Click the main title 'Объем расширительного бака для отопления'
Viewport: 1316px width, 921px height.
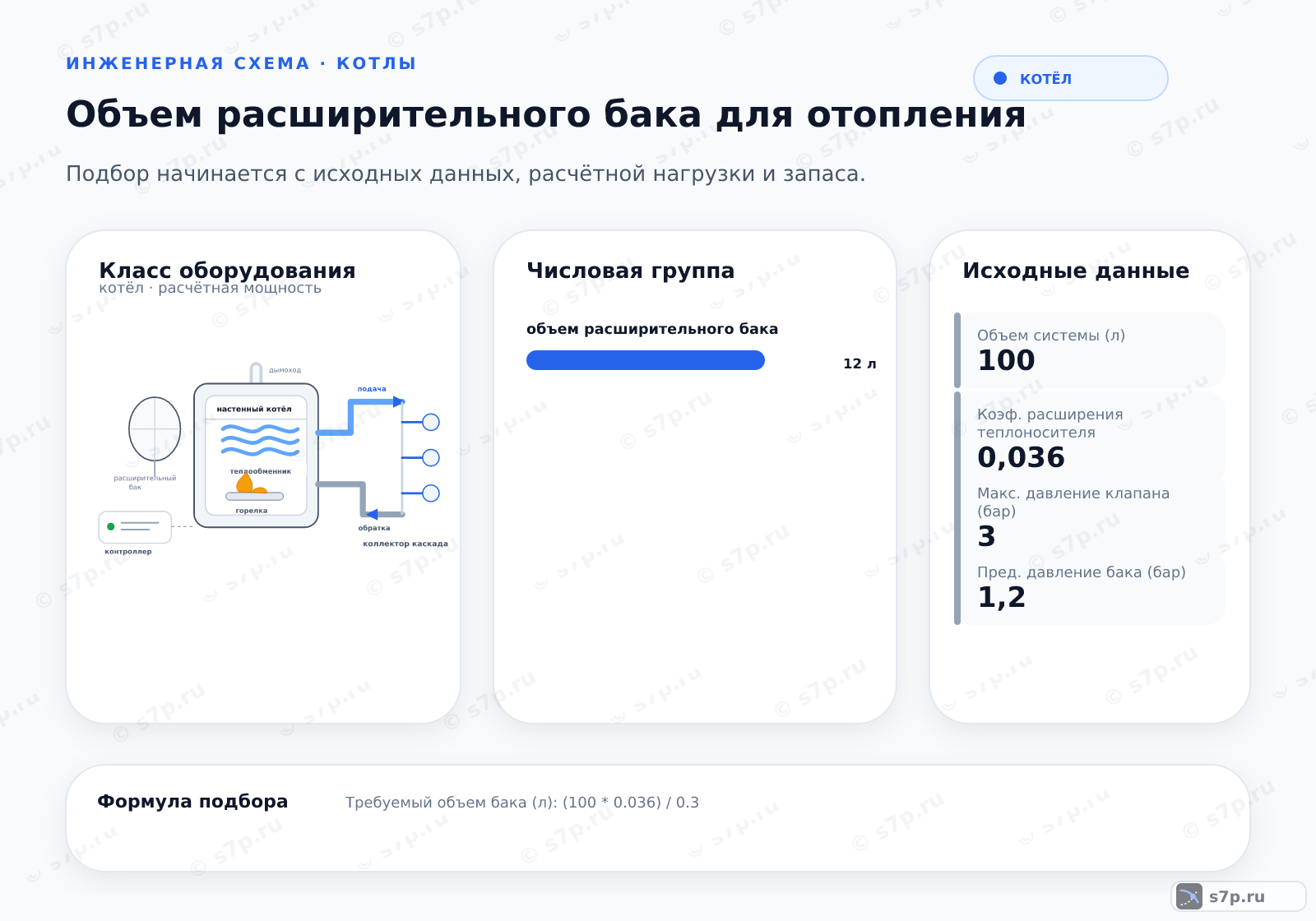point(546,114)
